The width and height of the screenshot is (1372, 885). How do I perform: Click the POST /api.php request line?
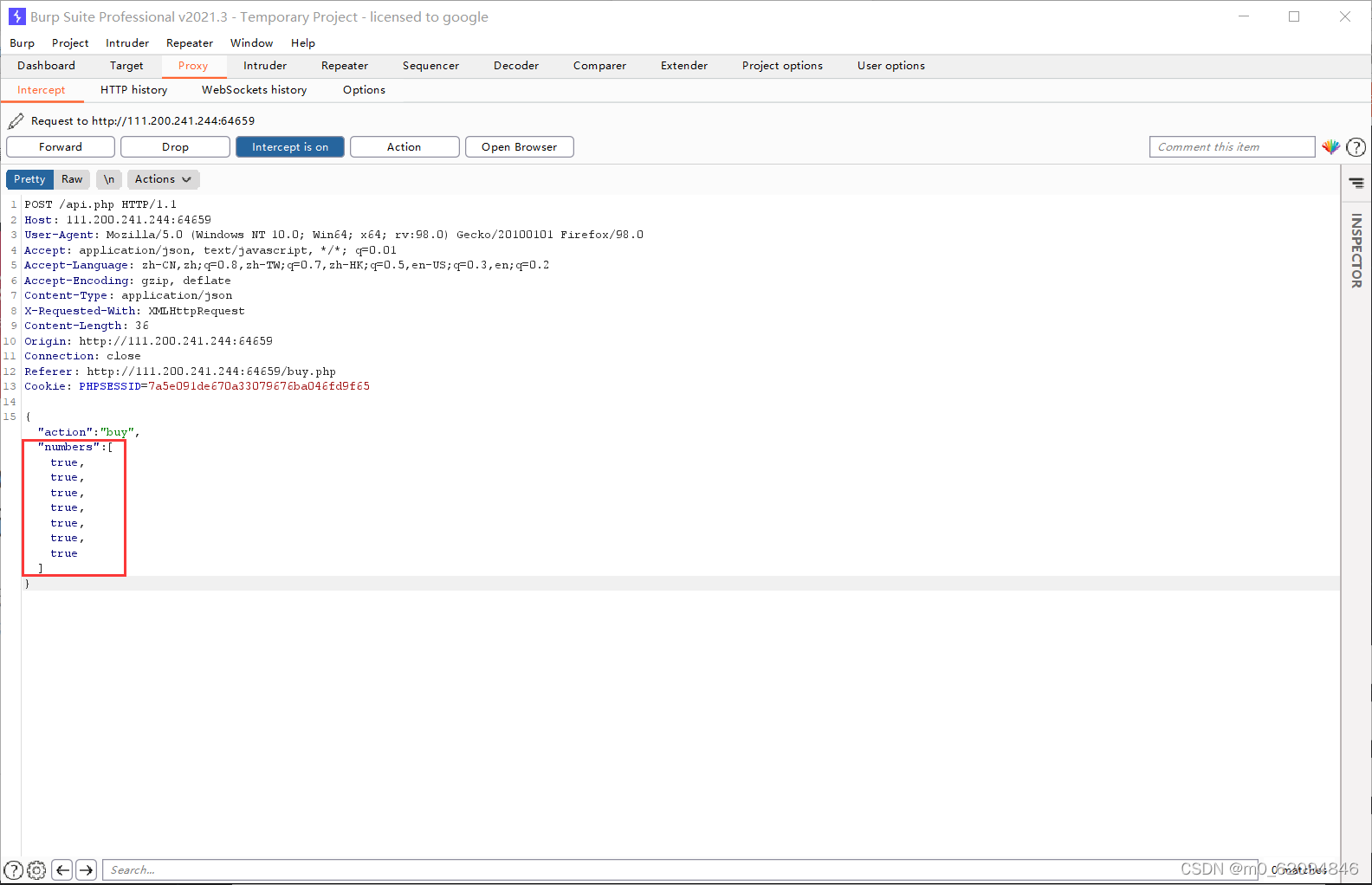click(100, 204)
